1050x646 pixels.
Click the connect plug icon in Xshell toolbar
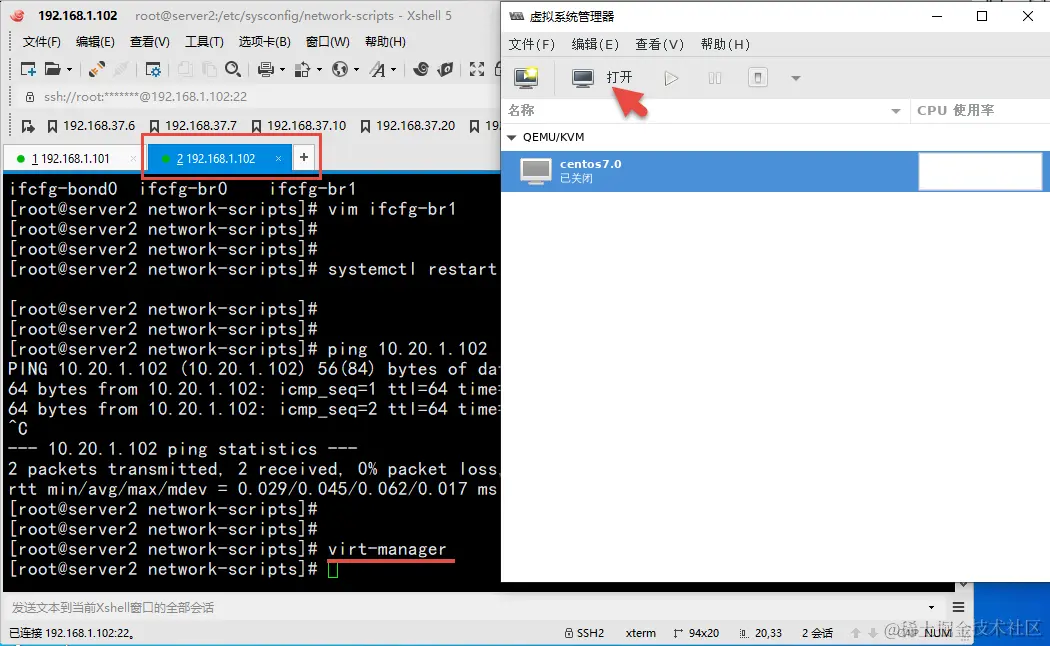[x=96, y=69]
